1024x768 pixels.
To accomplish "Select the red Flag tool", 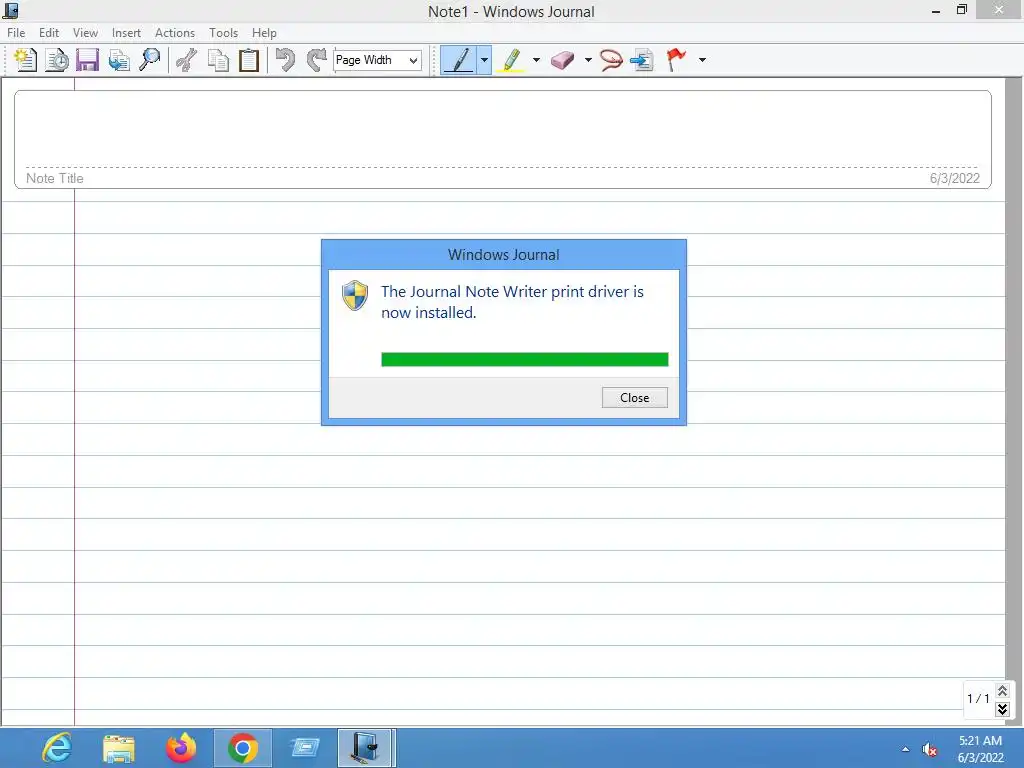I will [676, 60].
